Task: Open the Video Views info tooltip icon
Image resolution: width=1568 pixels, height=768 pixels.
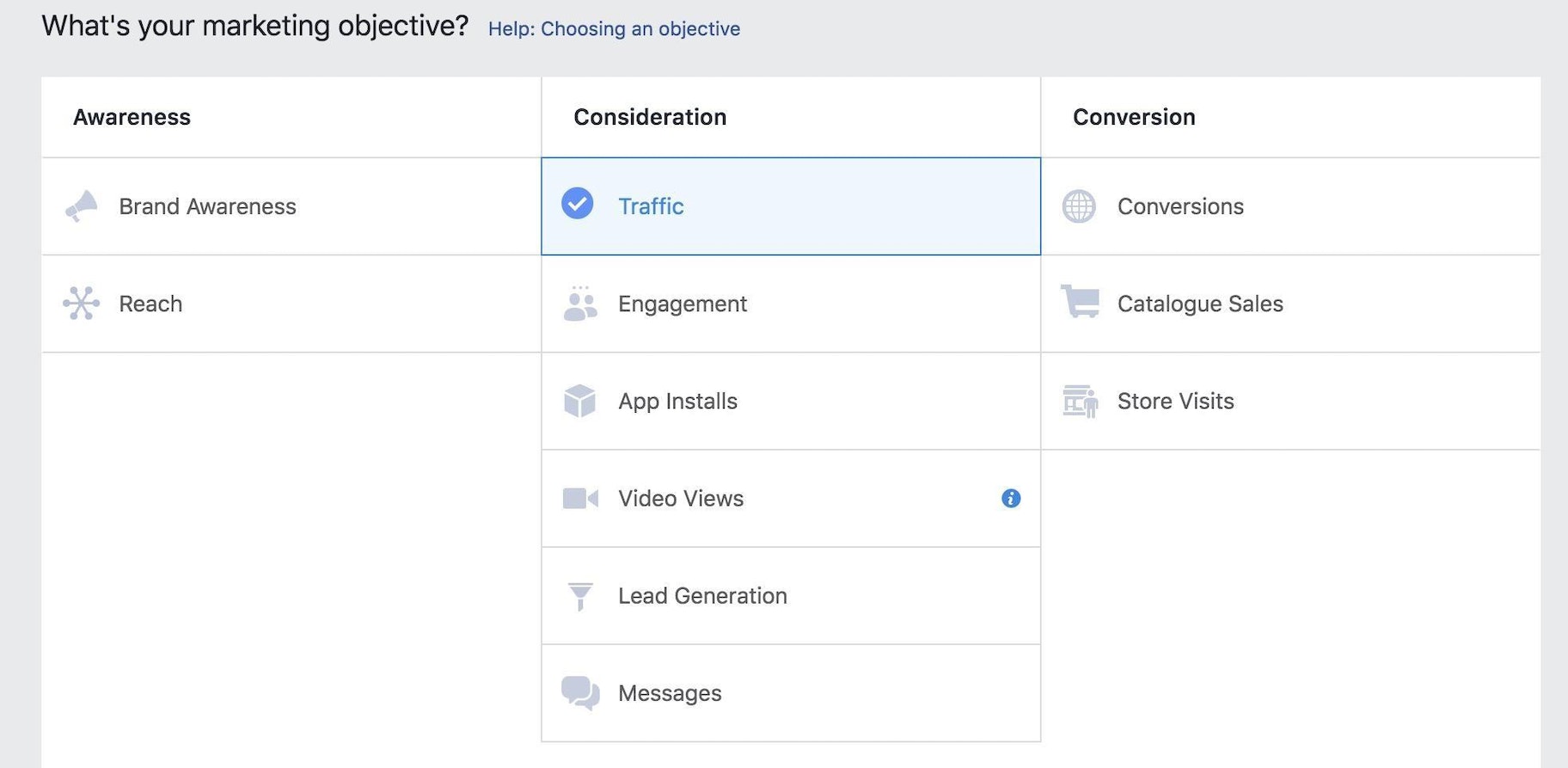Action: (1011, 498)
